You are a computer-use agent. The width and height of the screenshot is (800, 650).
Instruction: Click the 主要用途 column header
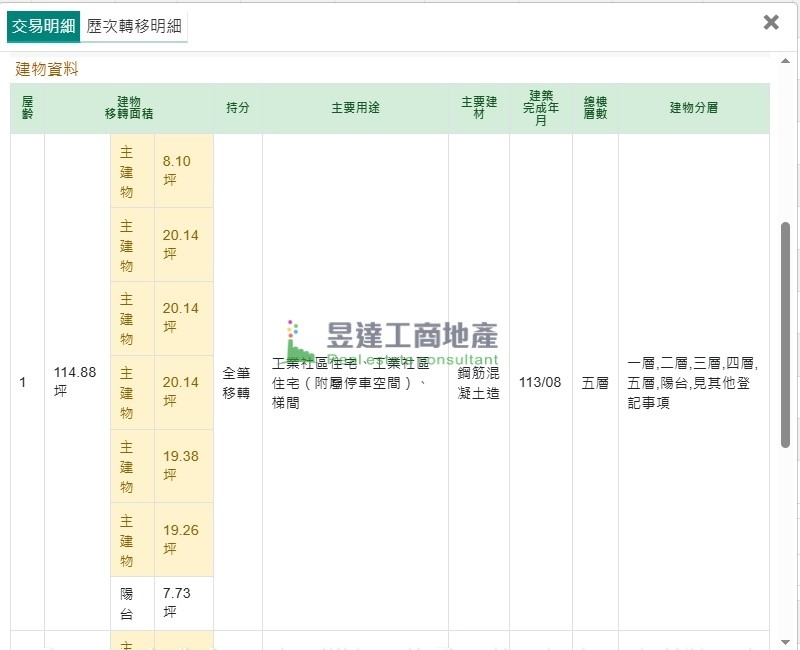[355, 108]
